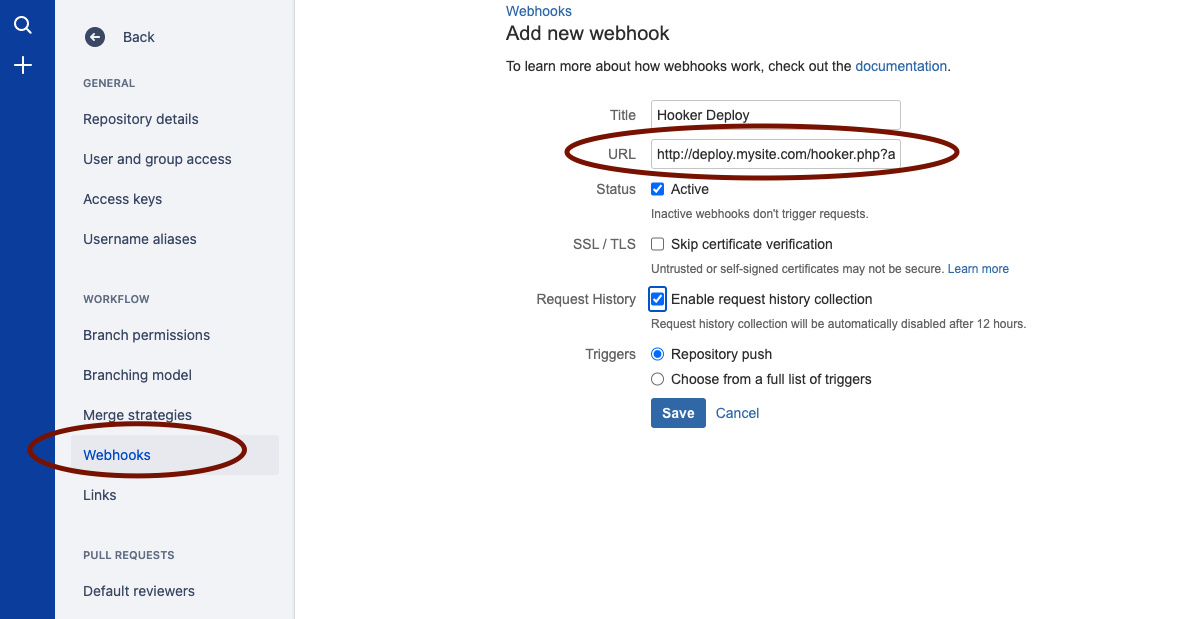Choose from a full list of triggers
The image size is (1188, 619).
pyautogui.click(x=658, y=379)
